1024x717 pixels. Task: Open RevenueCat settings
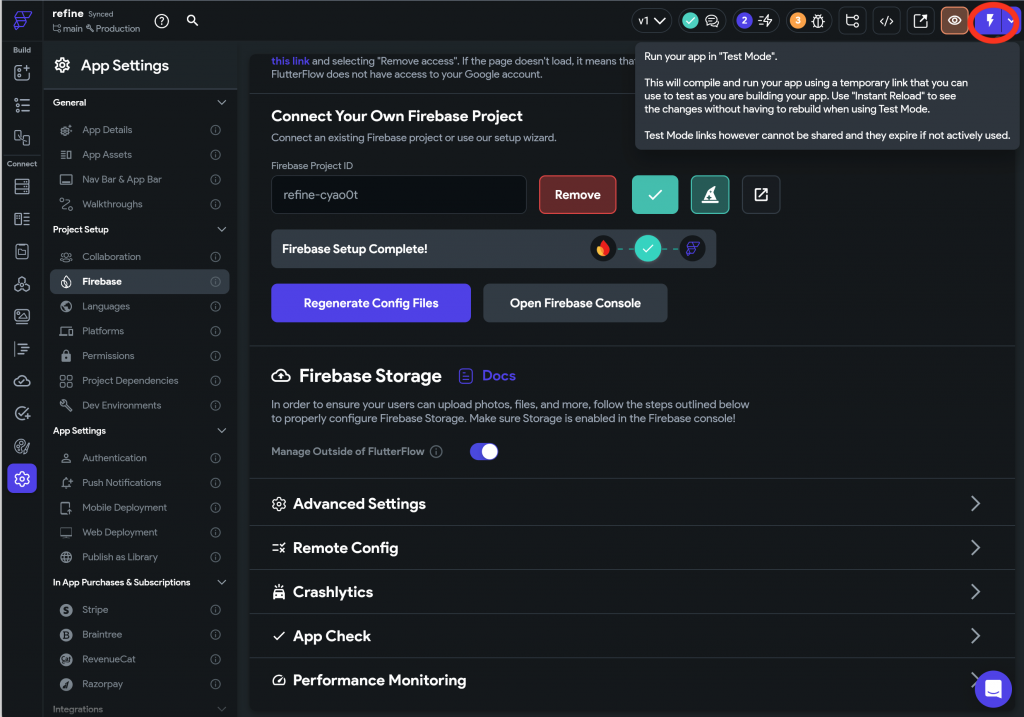coord(140,659)
